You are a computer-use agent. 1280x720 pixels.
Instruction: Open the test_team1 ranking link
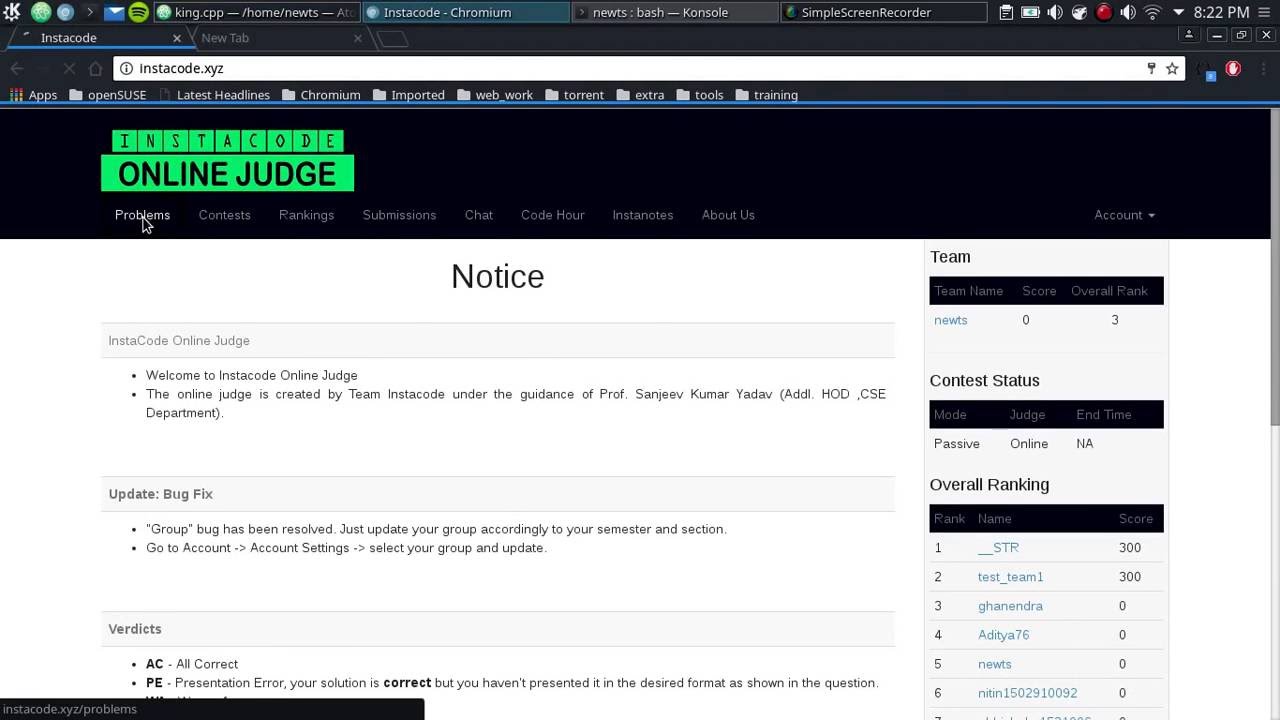click(x=1010, y=577)
